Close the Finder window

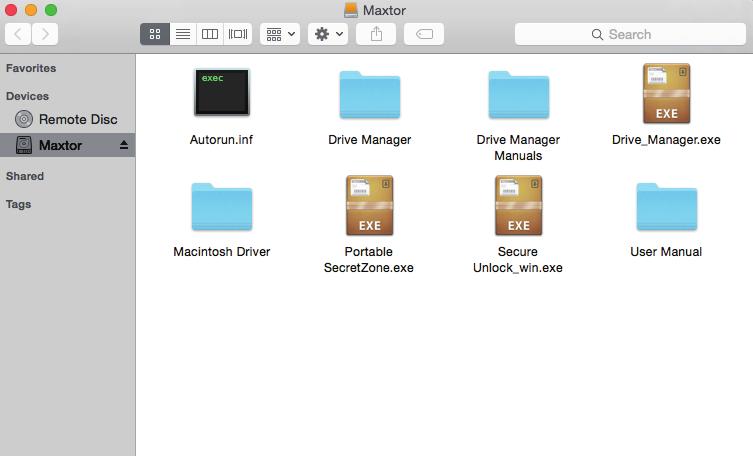click(11, 10)
